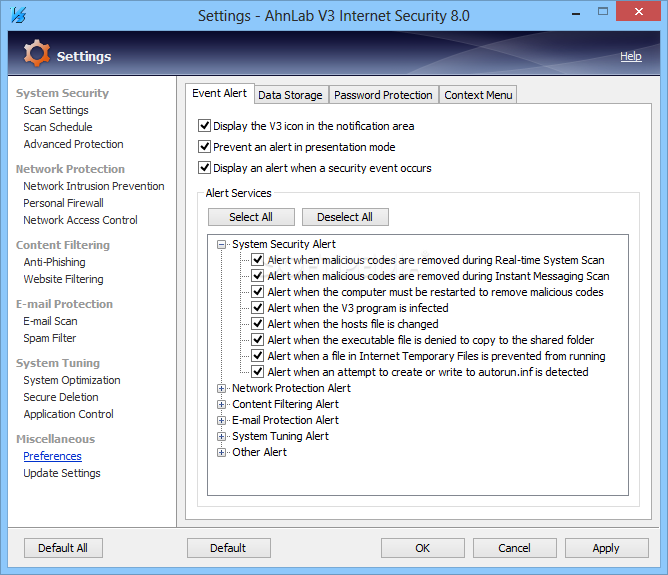Open Secure Deletion settings
Viewport: 668px width, 575px height.
(x=61, y=397)
